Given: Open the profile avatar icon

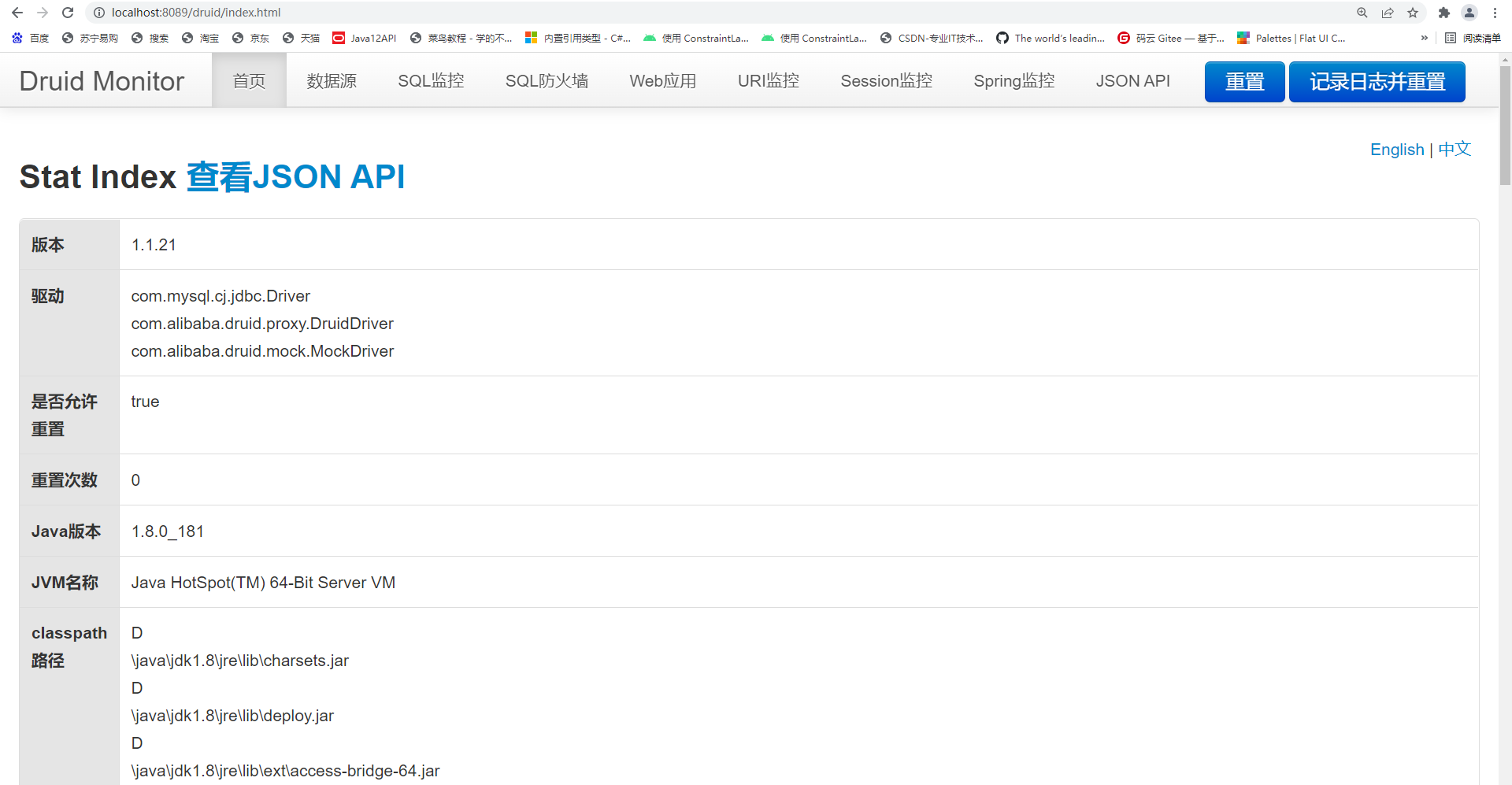Looking at the screenshot, I should coord(1469,13).
